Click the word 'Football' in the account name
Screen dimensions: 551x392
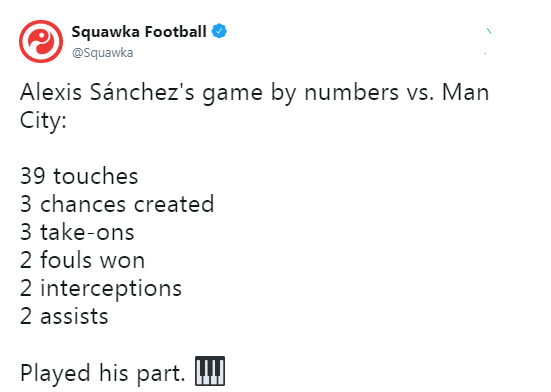click(175, 31)
